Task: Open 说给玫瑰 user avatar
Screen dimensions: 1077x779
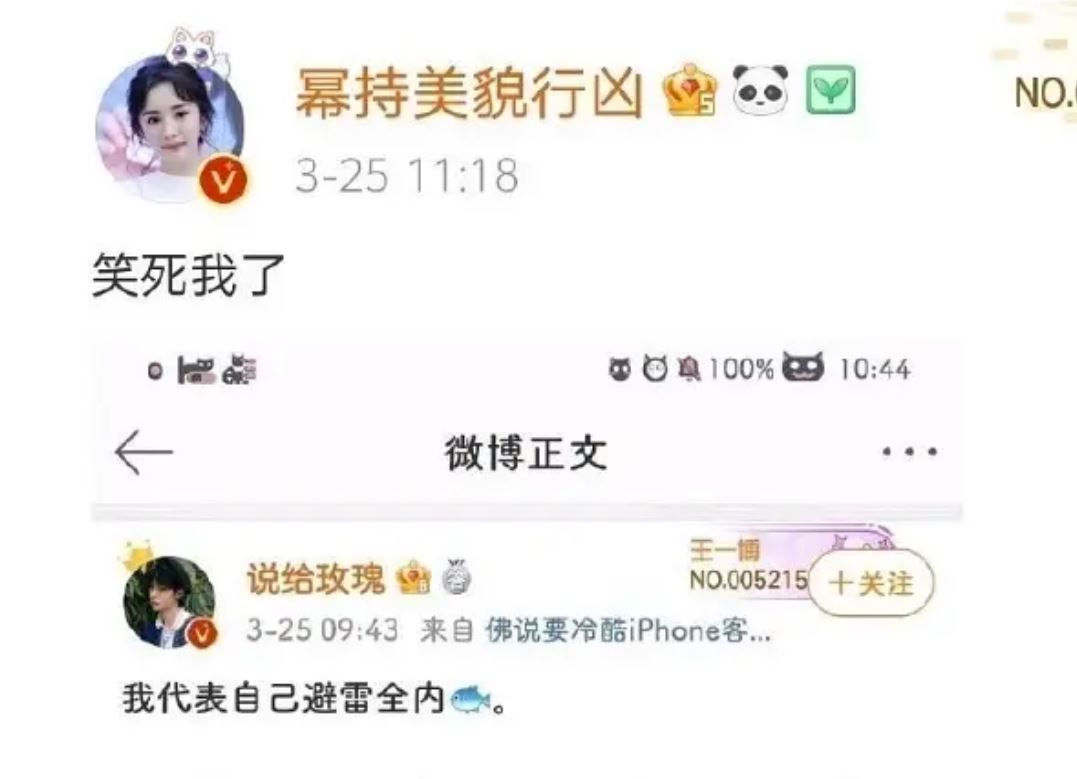Action: pyautogui.click(x=170, y=602)
